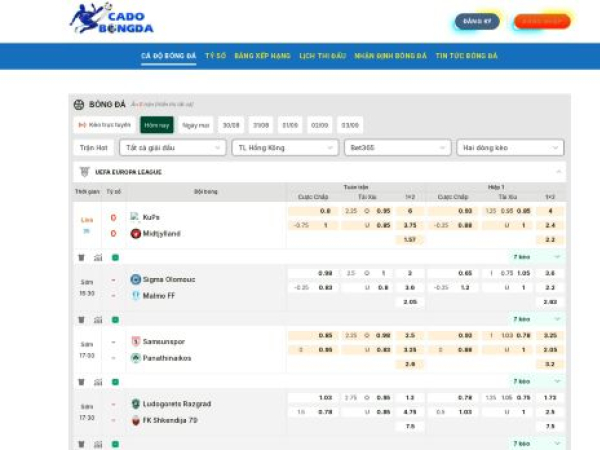Screen dimensions: 600x450
Task: Click the Sigma Olomouc team crest
Action: (x=135, y=279)
